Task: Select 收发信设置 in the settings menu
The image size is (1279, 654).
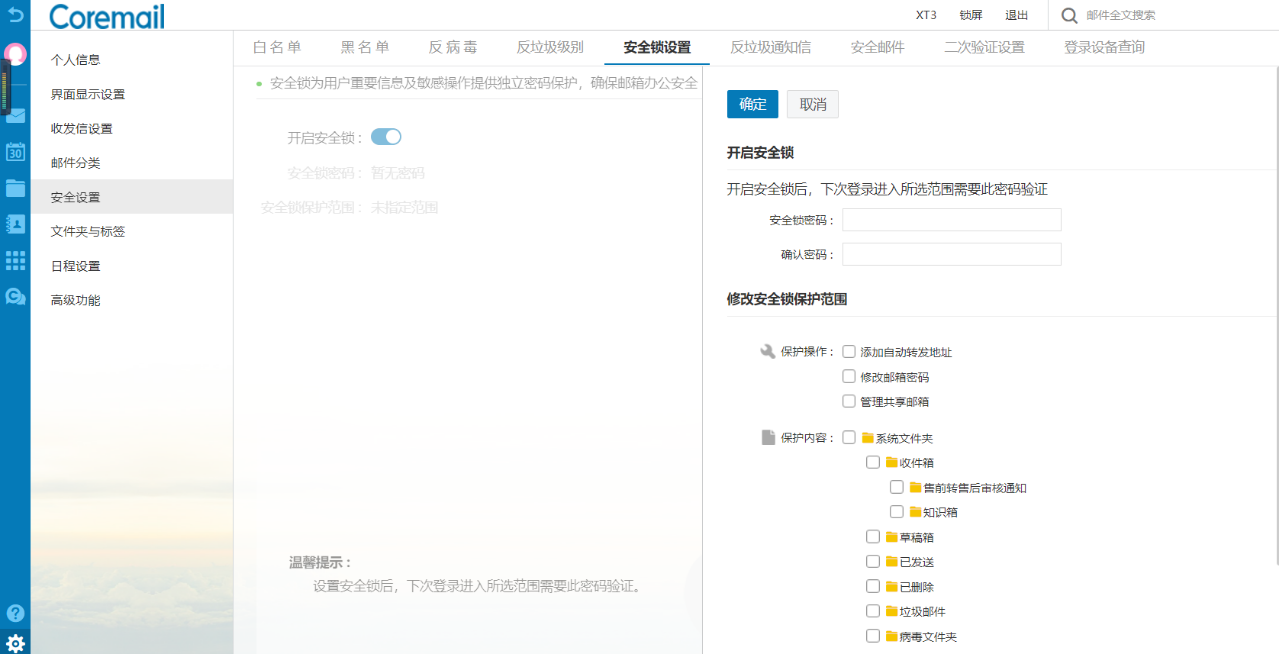Action: click(82, 129)
